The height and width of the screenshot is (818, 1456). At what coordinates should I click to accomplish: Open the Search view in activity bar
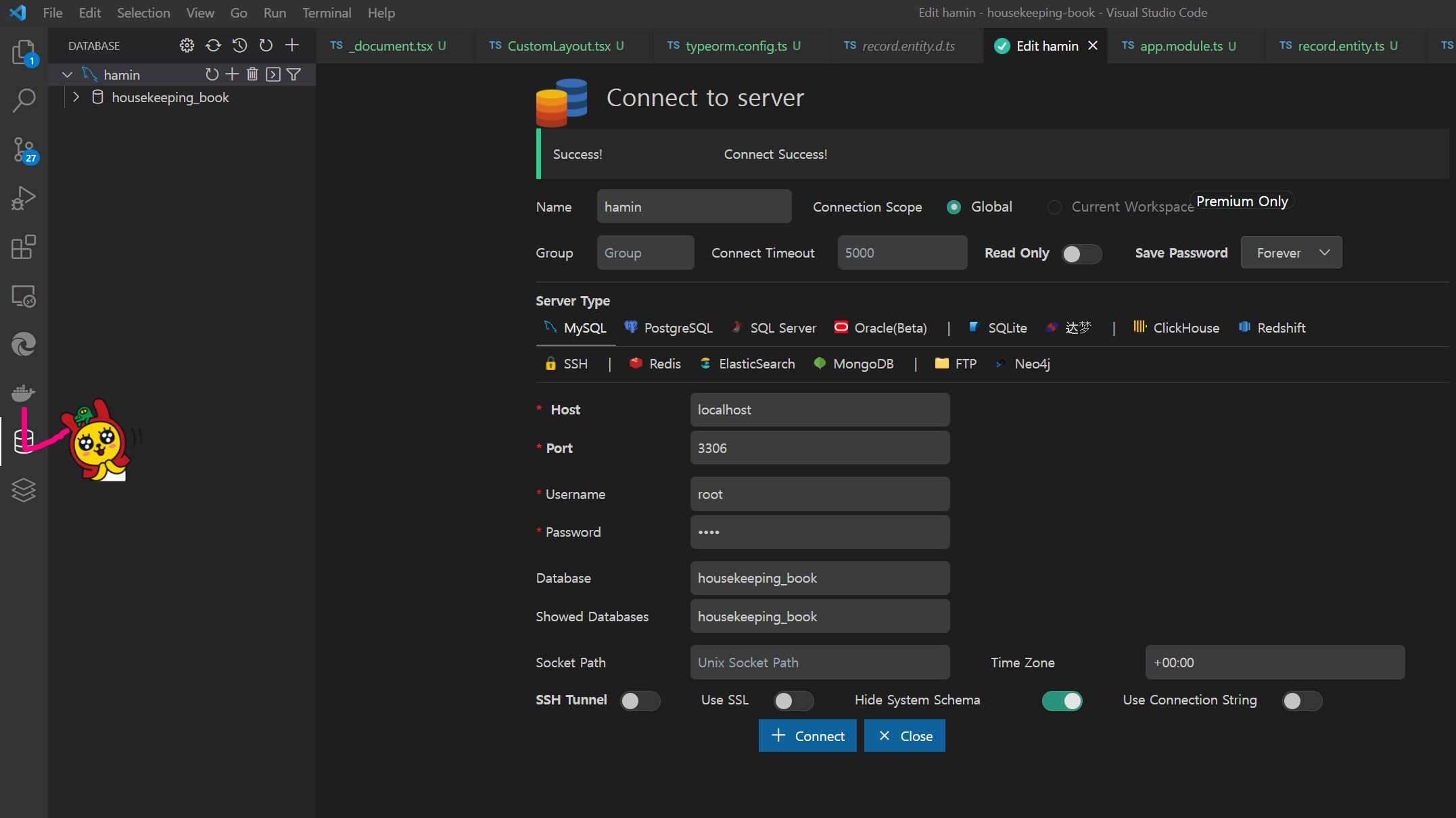tap(24, 101)
